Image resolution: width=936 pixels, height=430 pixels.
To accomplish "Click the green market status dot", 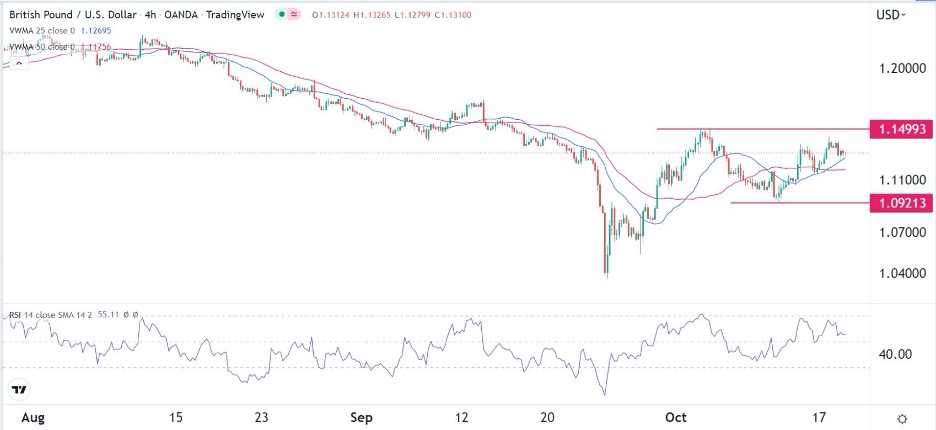I will point(284,15).
